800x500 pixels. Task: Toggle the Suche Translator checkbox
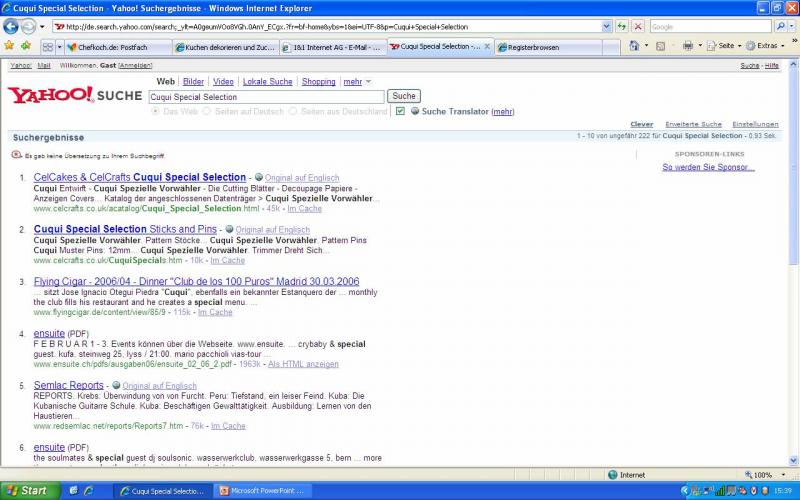click(x=400, y=111)
